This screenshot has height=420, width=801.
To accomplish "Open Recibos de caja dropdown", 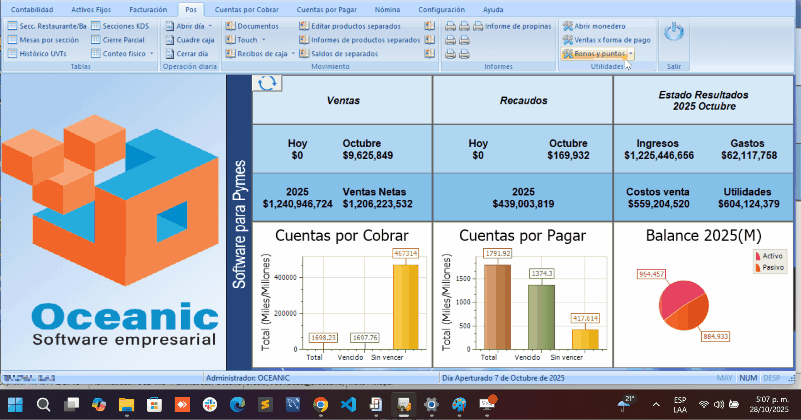I will 292,53.
